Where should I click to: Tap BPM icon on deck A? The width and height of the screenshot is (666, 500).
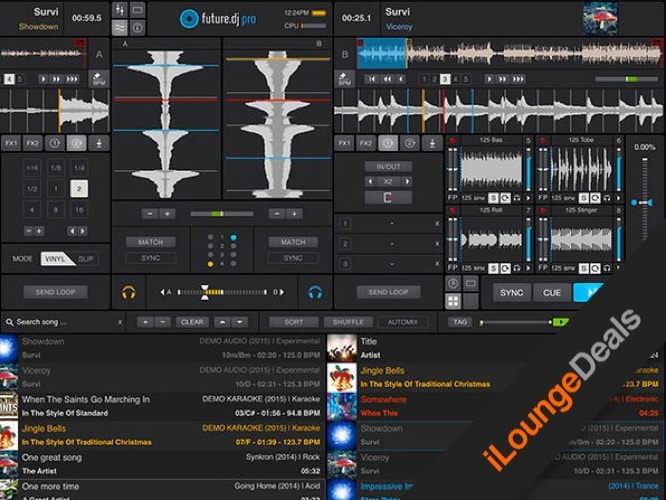(99, 79)
